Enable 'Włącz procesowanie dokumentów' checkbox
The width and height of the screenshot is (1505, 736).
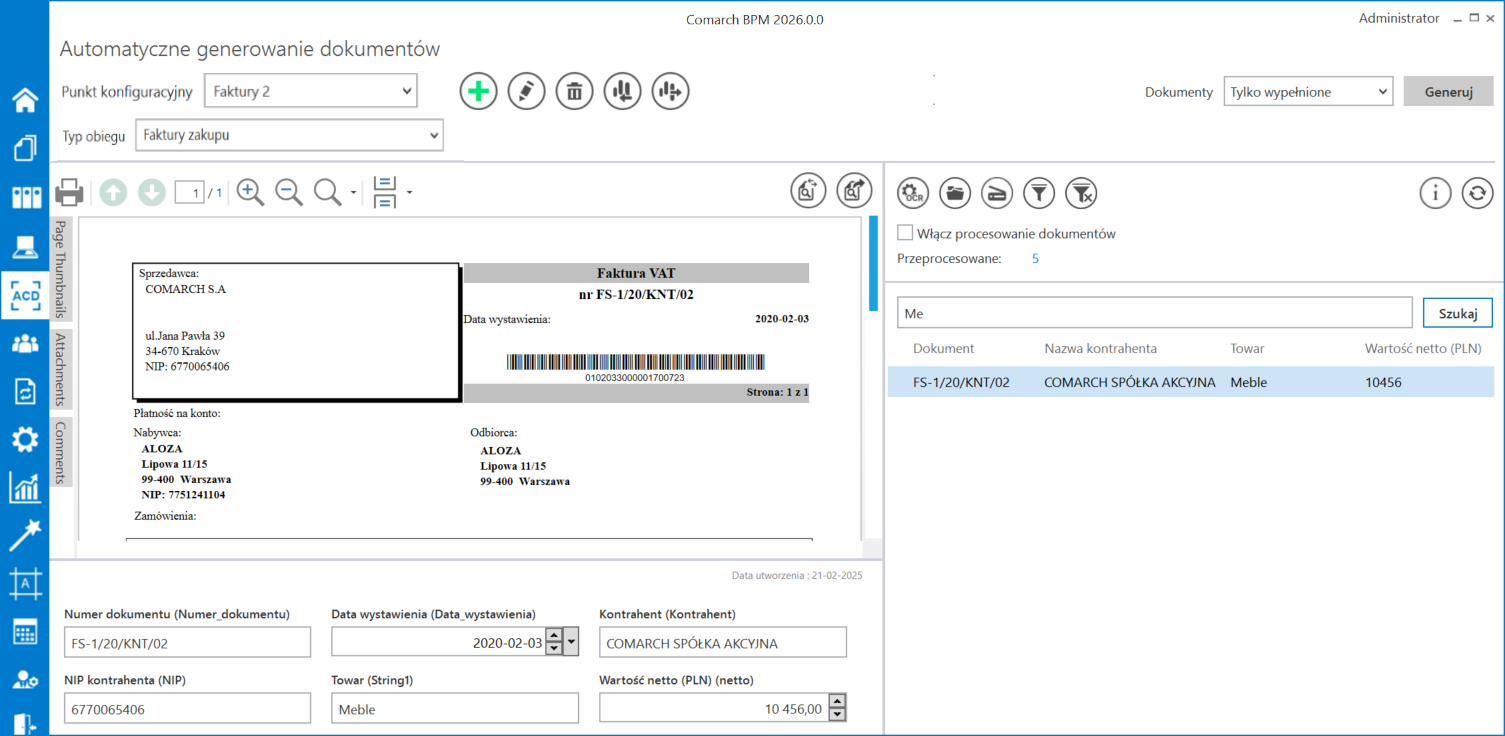pyautogui.click(x=905, y=233)
